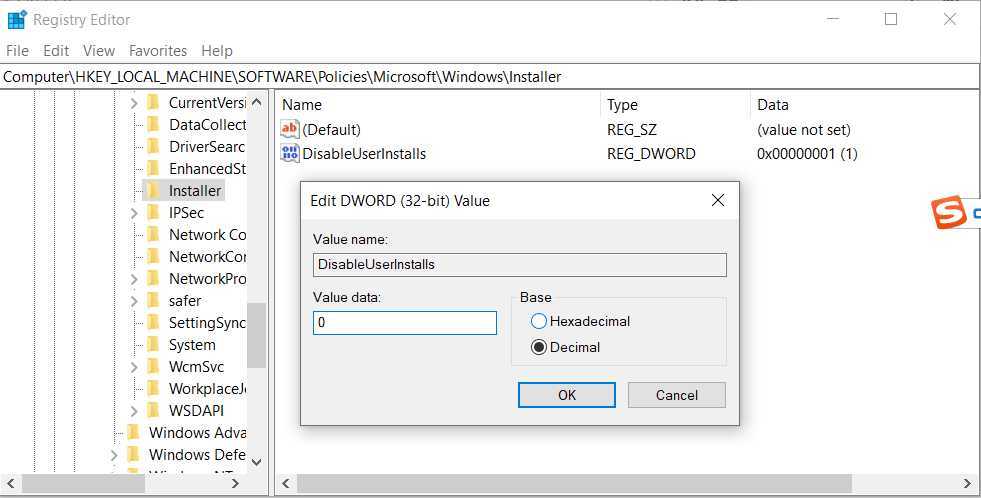This screenshot has height=498, width=981.
Task: Click the DisableUserInstalls DWORD icon
Action: (290, 153)
